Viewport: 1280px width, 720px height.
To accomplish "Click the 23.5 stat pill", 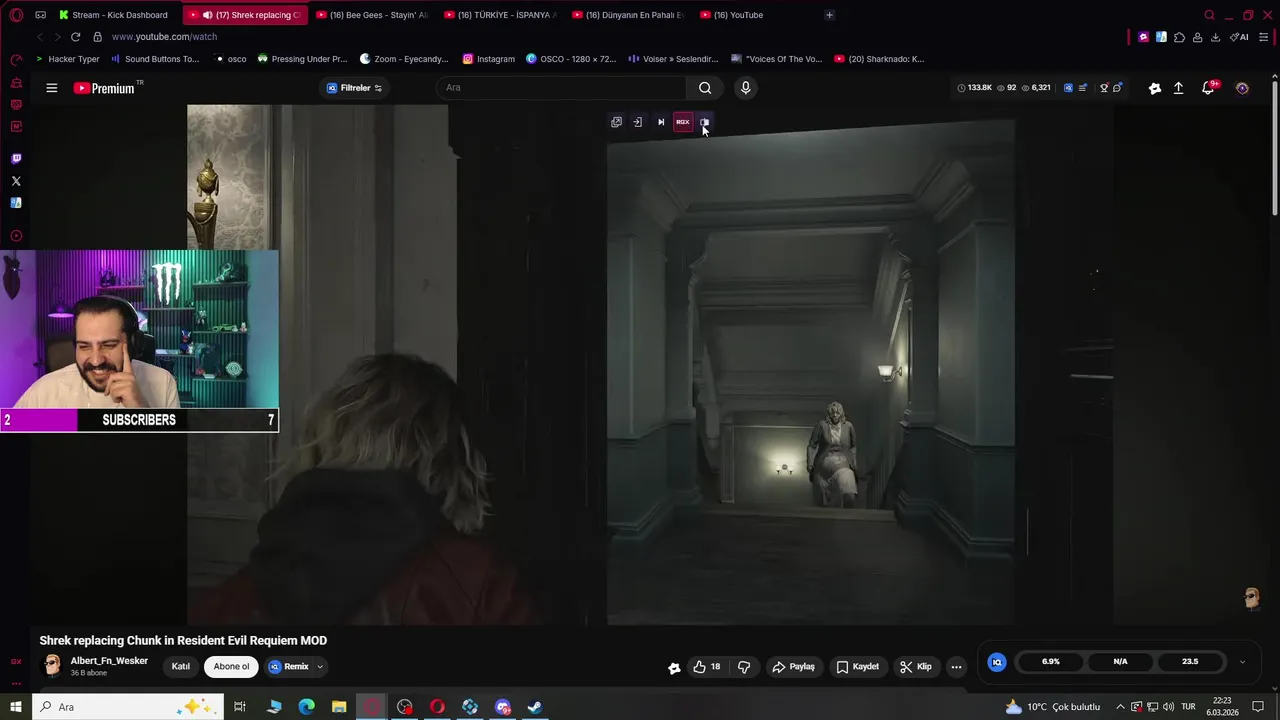I will point(1190,662).
